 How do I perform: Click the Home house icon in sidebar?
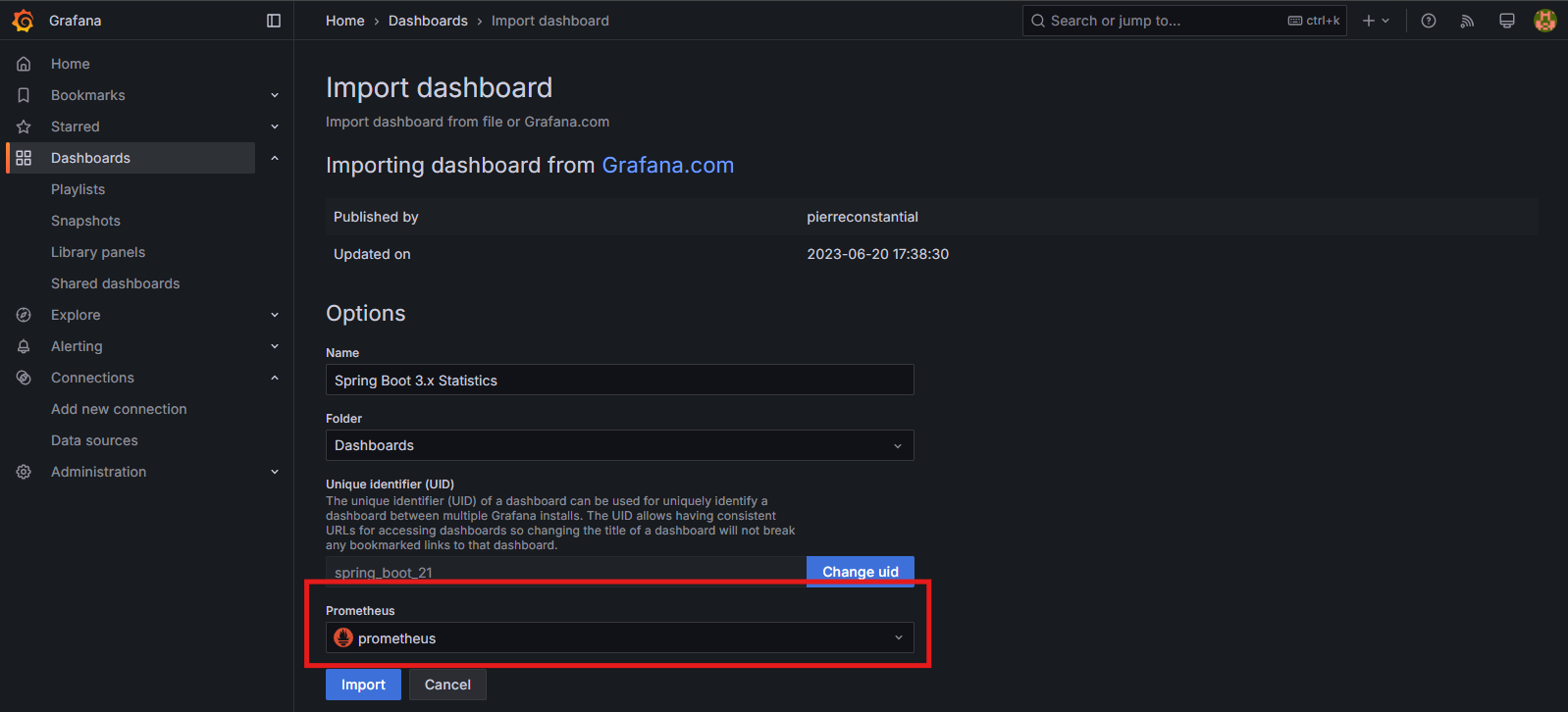coord(24,64)
